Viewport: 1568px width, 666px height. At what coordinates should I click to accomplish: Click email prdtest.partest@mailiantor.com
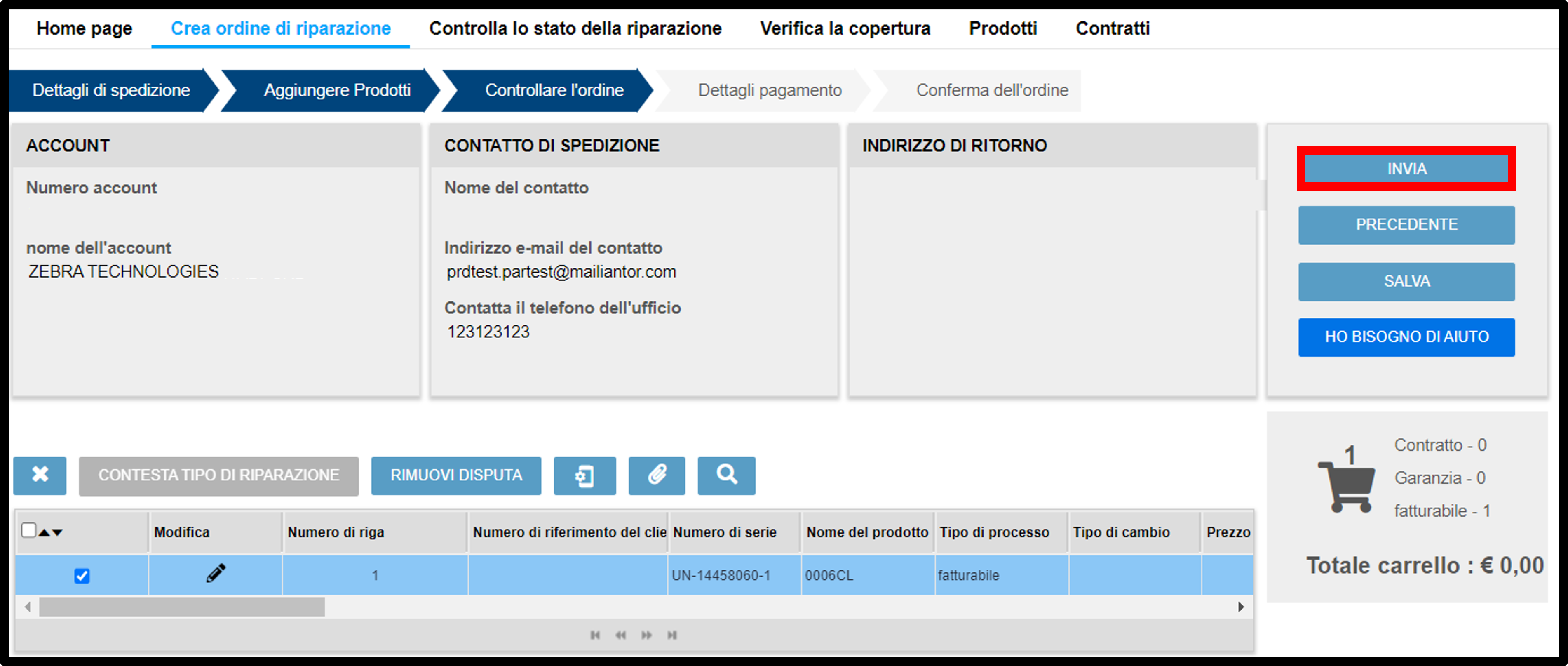click(561, 271)
